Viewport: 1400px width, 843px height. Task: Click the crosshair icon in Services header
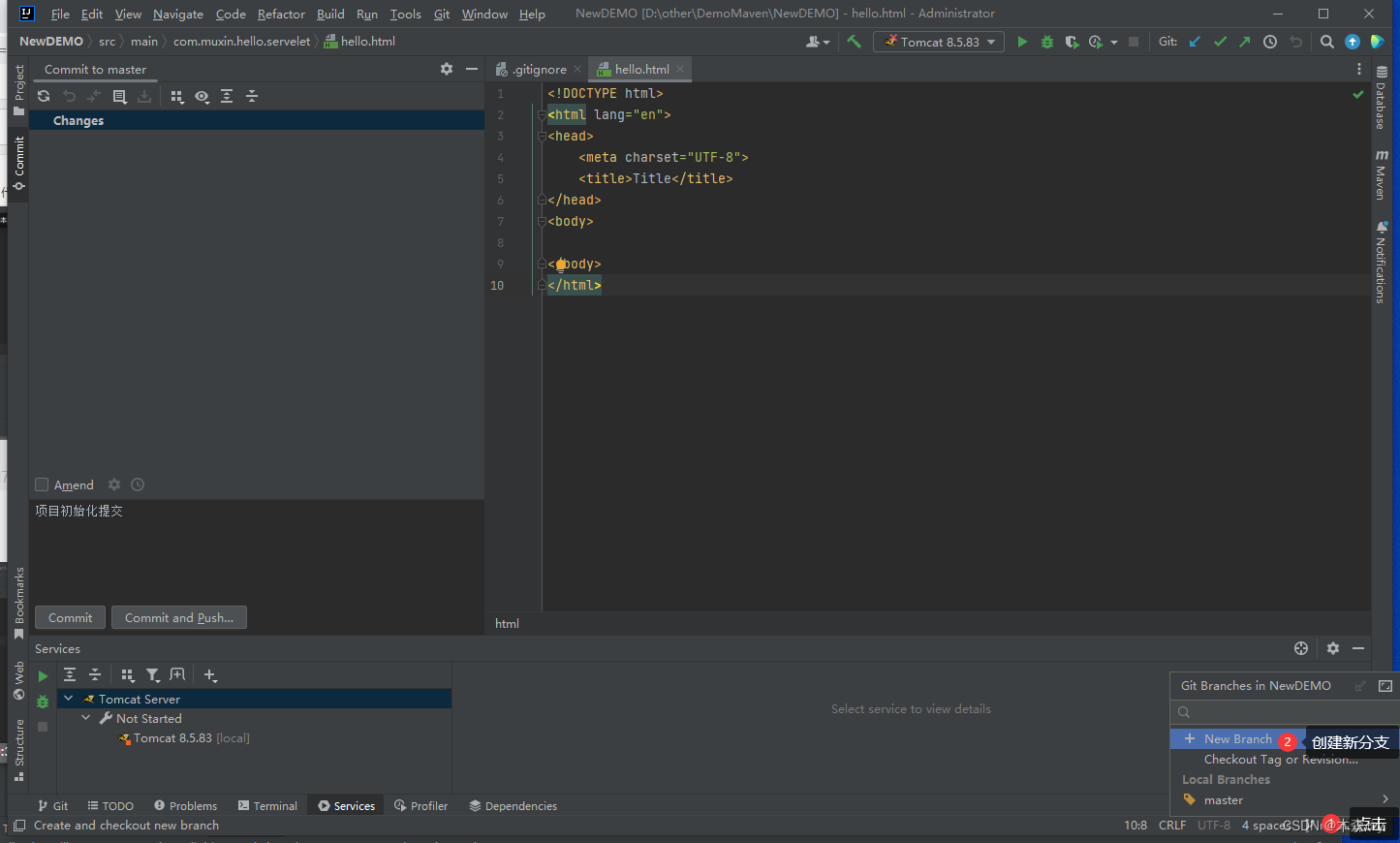tap(1301, 648)
